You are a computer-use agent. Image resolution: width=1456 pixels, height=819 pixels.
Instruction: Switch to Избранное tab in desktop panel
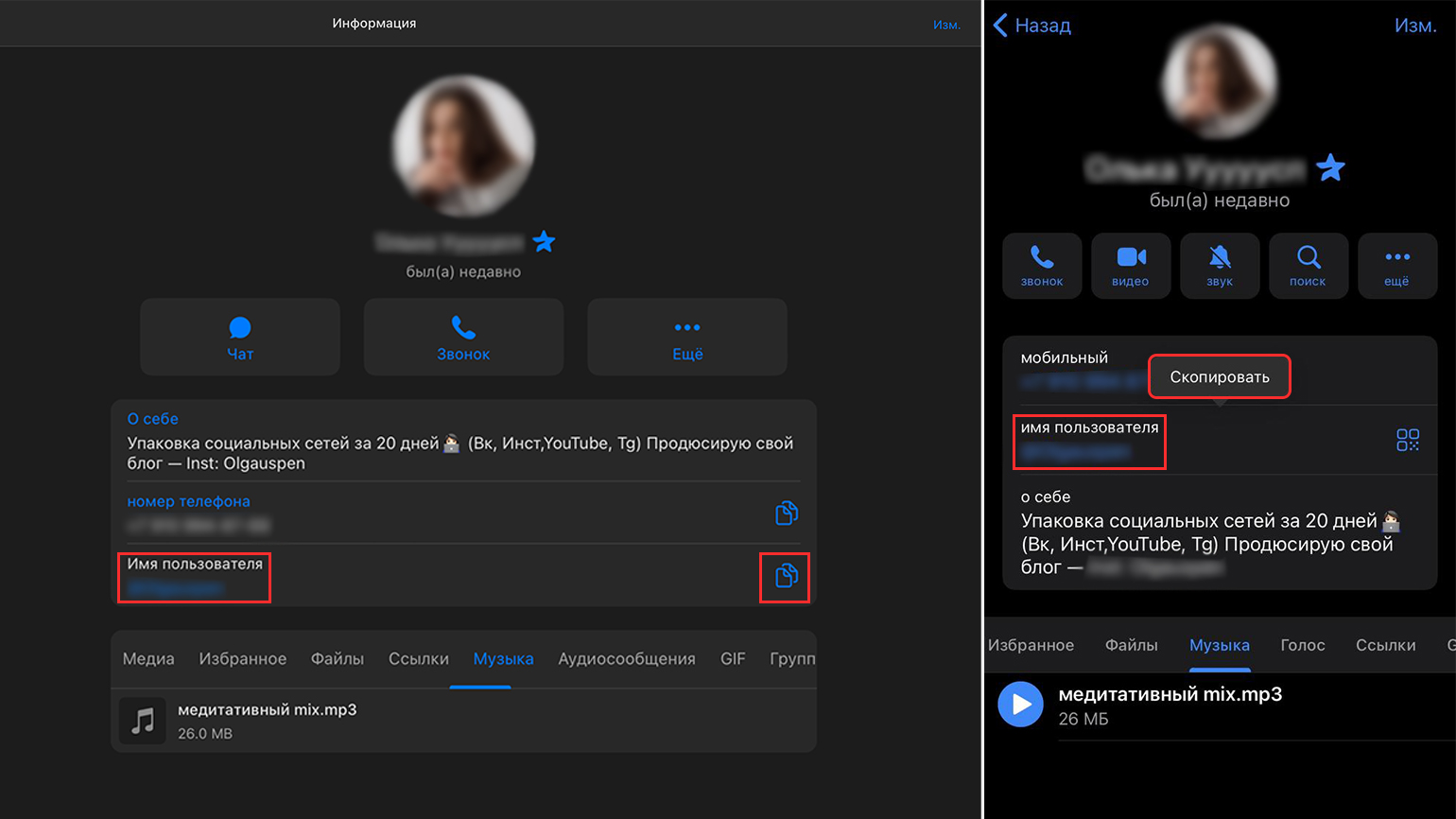click(243, 659)
